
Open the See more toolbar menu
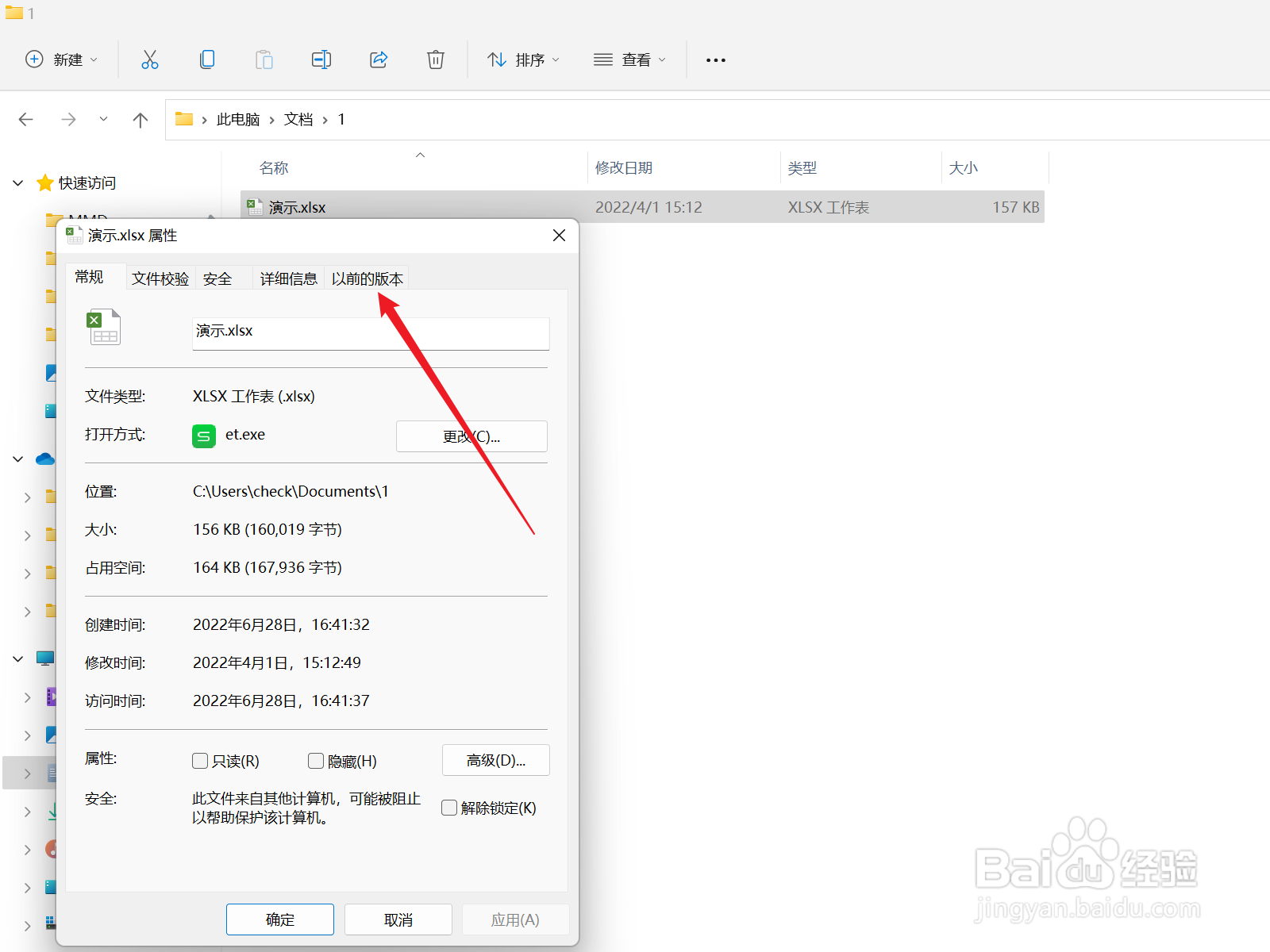click(x=715, y=59)
